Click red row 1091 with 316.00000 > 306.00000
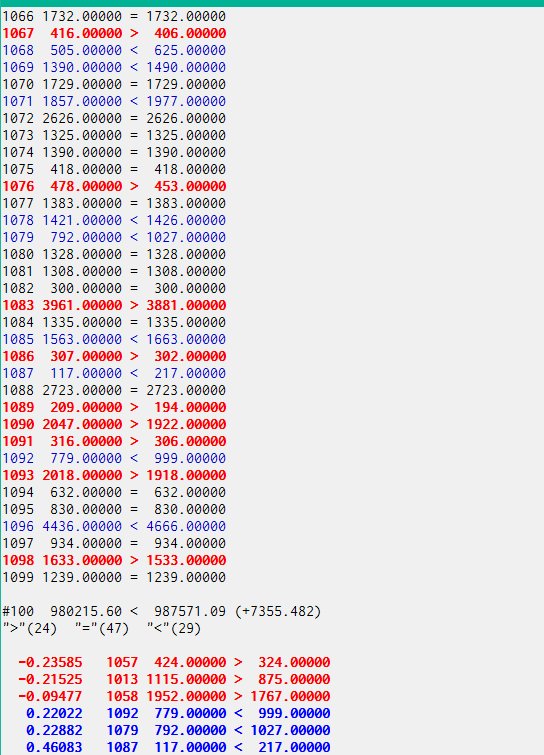 114,441
